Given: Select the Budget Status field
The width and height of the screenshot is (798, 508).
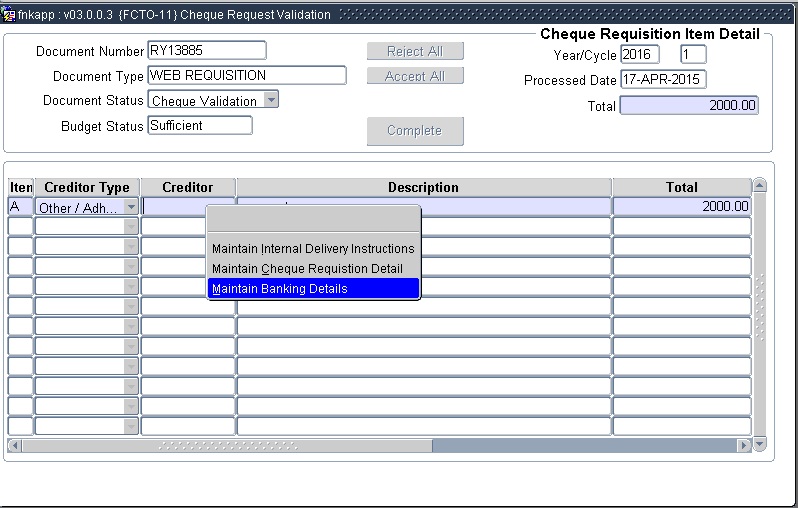Looking at the screenshot, I should pyautogui.click(x=199, y=126).
